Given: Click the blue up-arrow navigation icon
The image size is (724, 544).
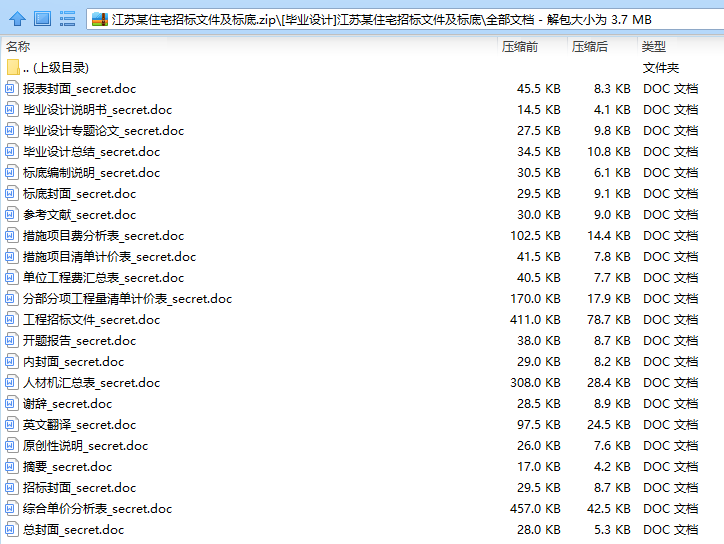Looking at the screenshot, I should tap(18, 19).
